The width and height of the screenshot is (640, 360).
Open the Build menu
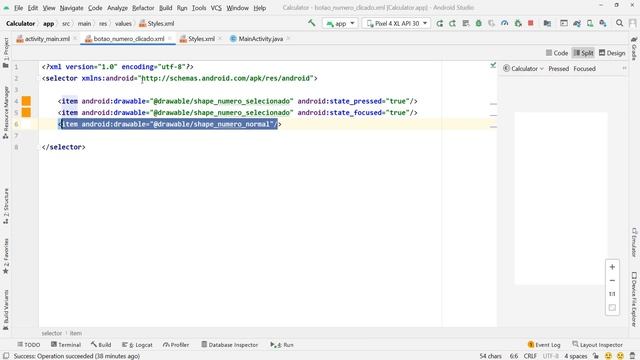[165, 8]
